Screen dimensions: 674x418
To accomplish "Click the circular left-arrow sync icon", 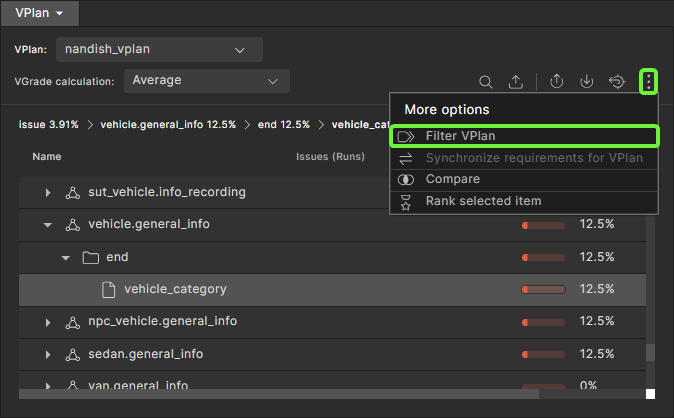I will click(617, 82).
